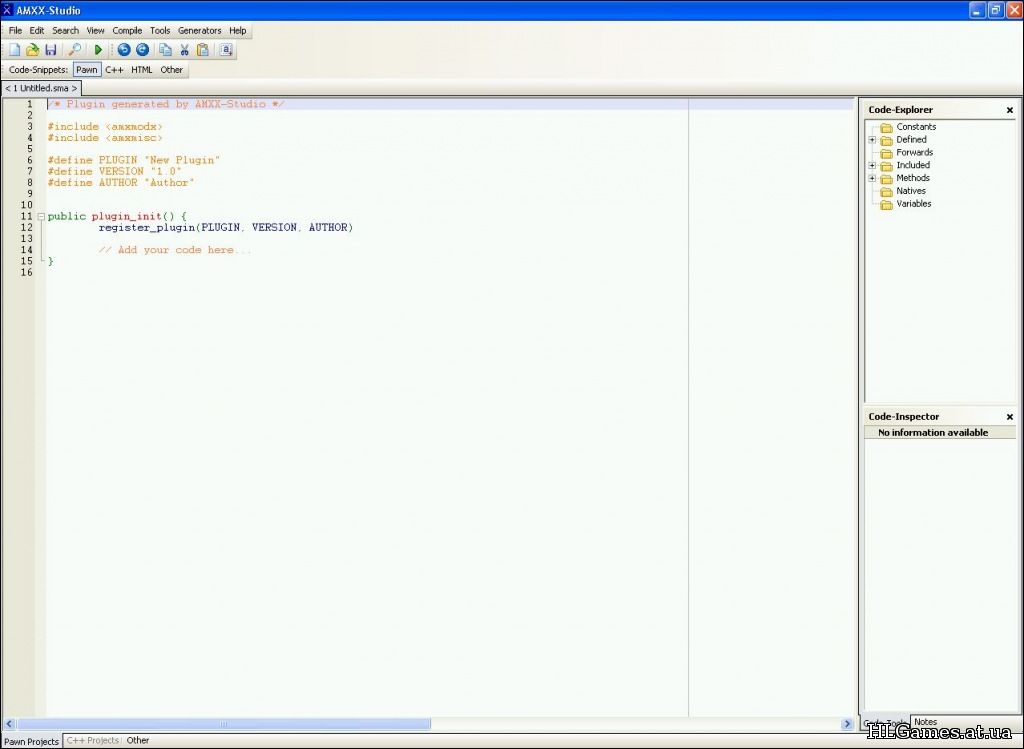The width and height of the screenshot is (1024, 749).
Task: Click the Paste clipboard icon
Action: [x=202, y=50]
